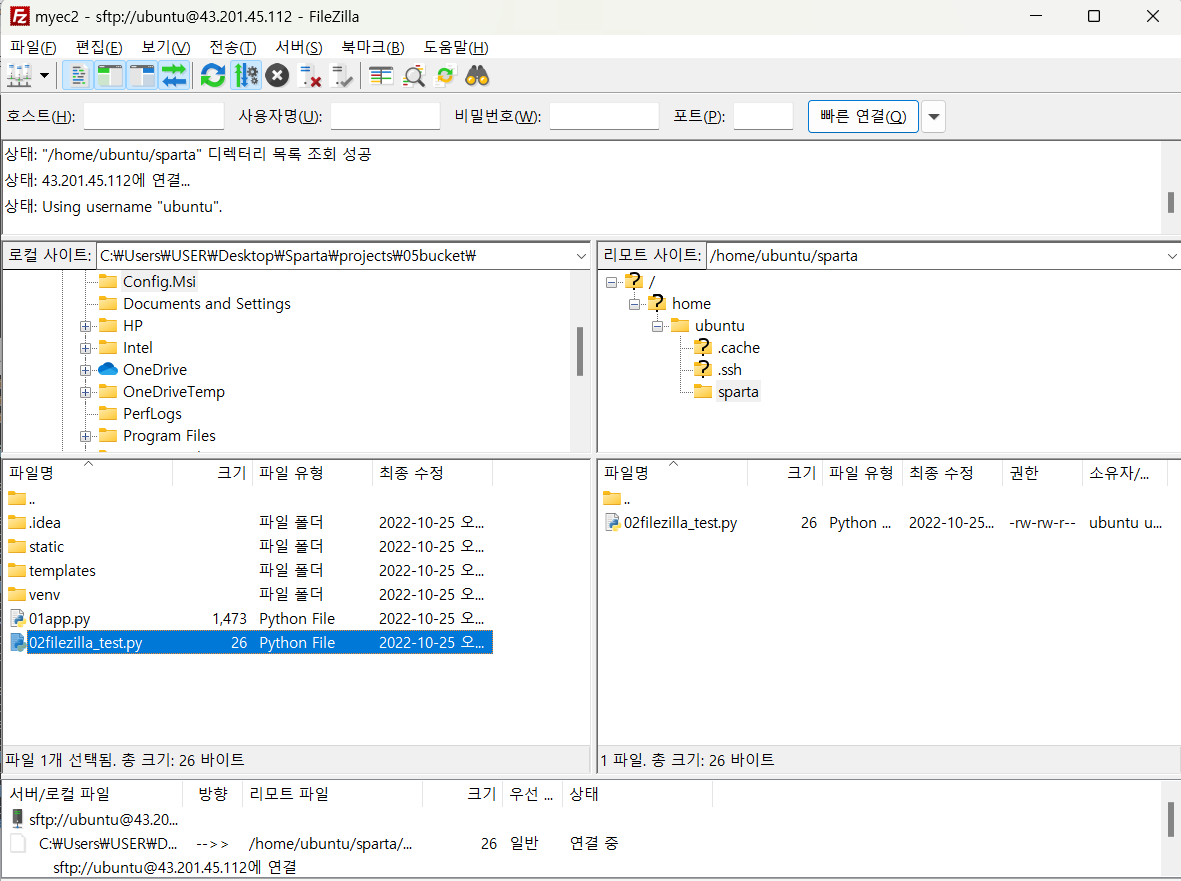The width and height of the screenshot is (1181, 881).
Task: Select sparta folder in remote tree
Action: pyautogui.click(x=737, y=392)
